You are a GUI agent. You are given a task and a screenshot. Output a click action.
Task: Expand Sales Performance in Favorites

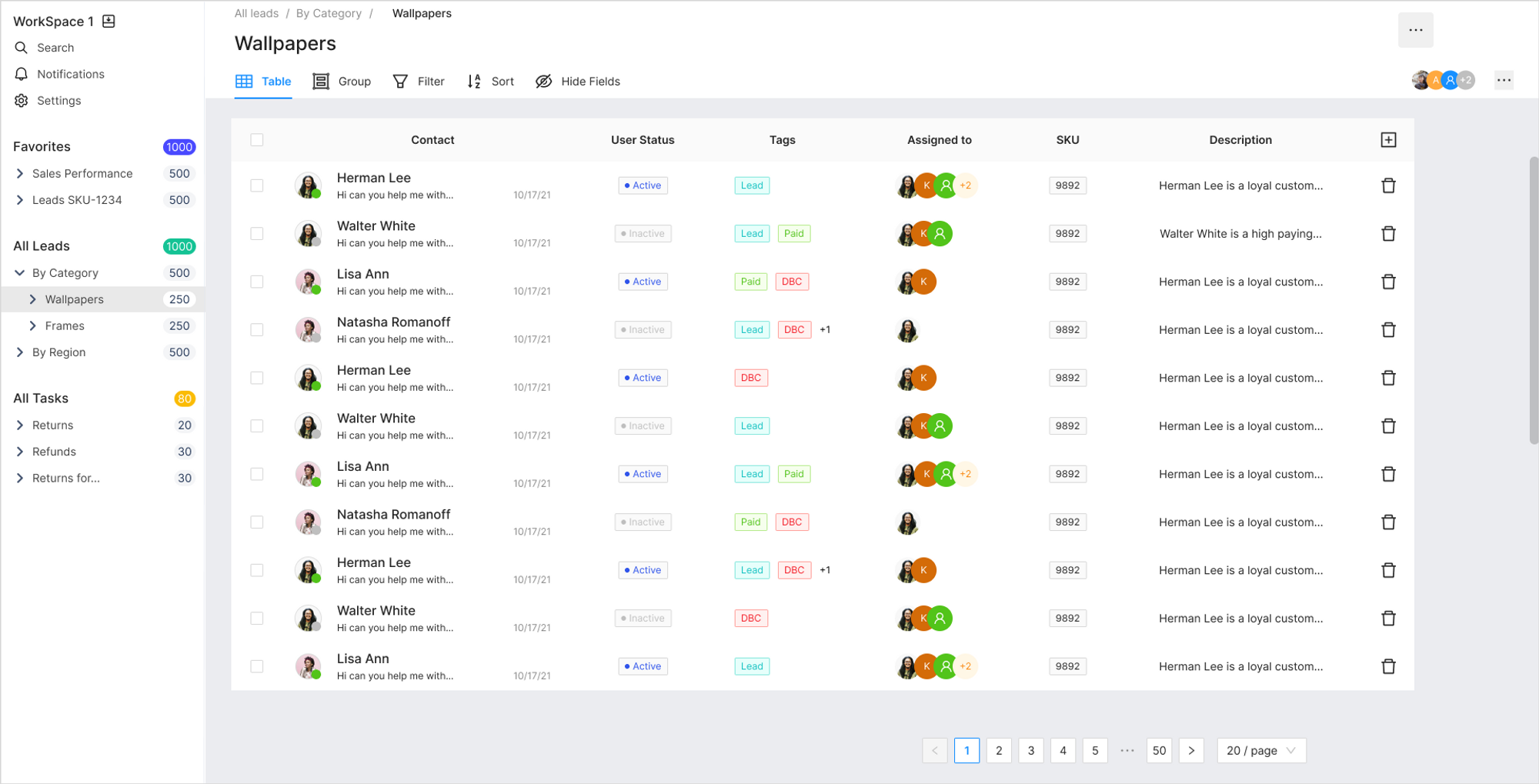coord(20,174)
